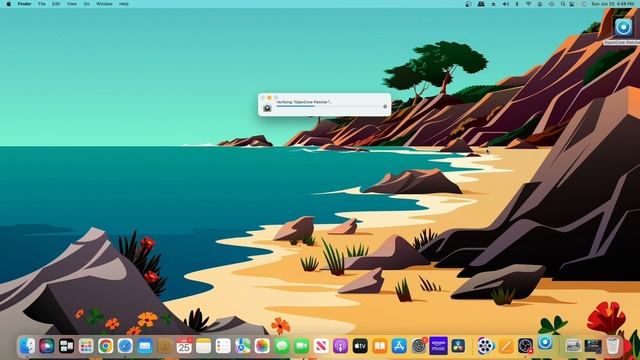Open the News app in the dock
Screen dimensions: 640x360
pyautogui.click(x=321, y=346)
